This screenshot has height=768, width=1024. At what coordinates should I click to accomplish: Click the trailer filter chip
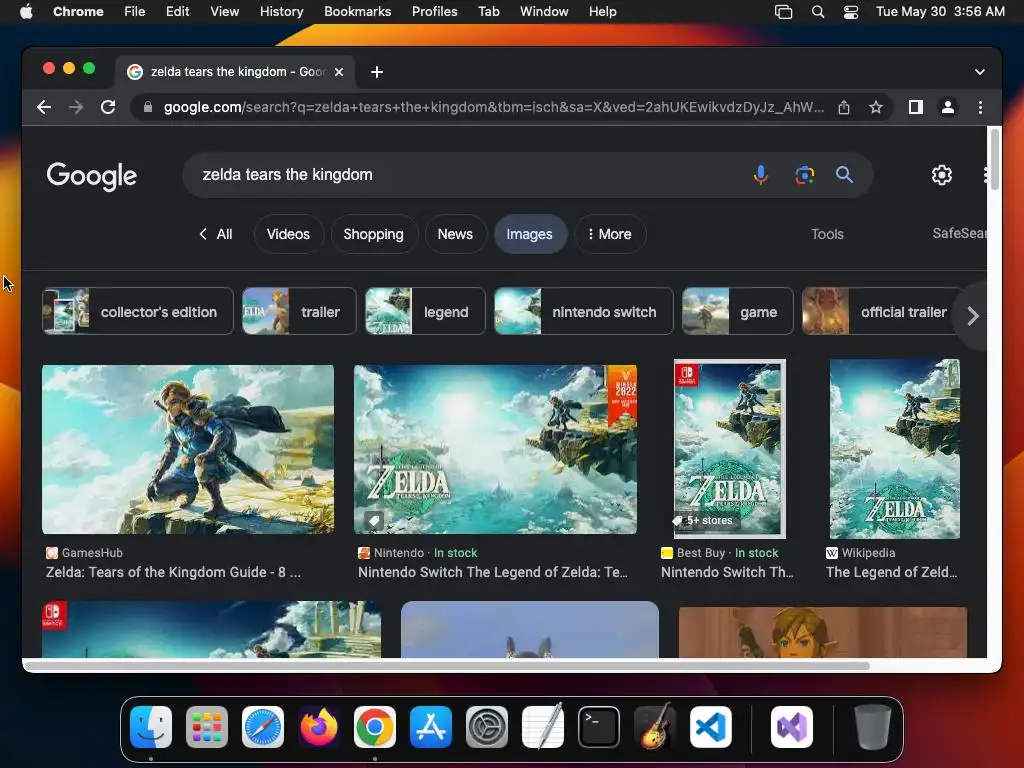point(299,312)
